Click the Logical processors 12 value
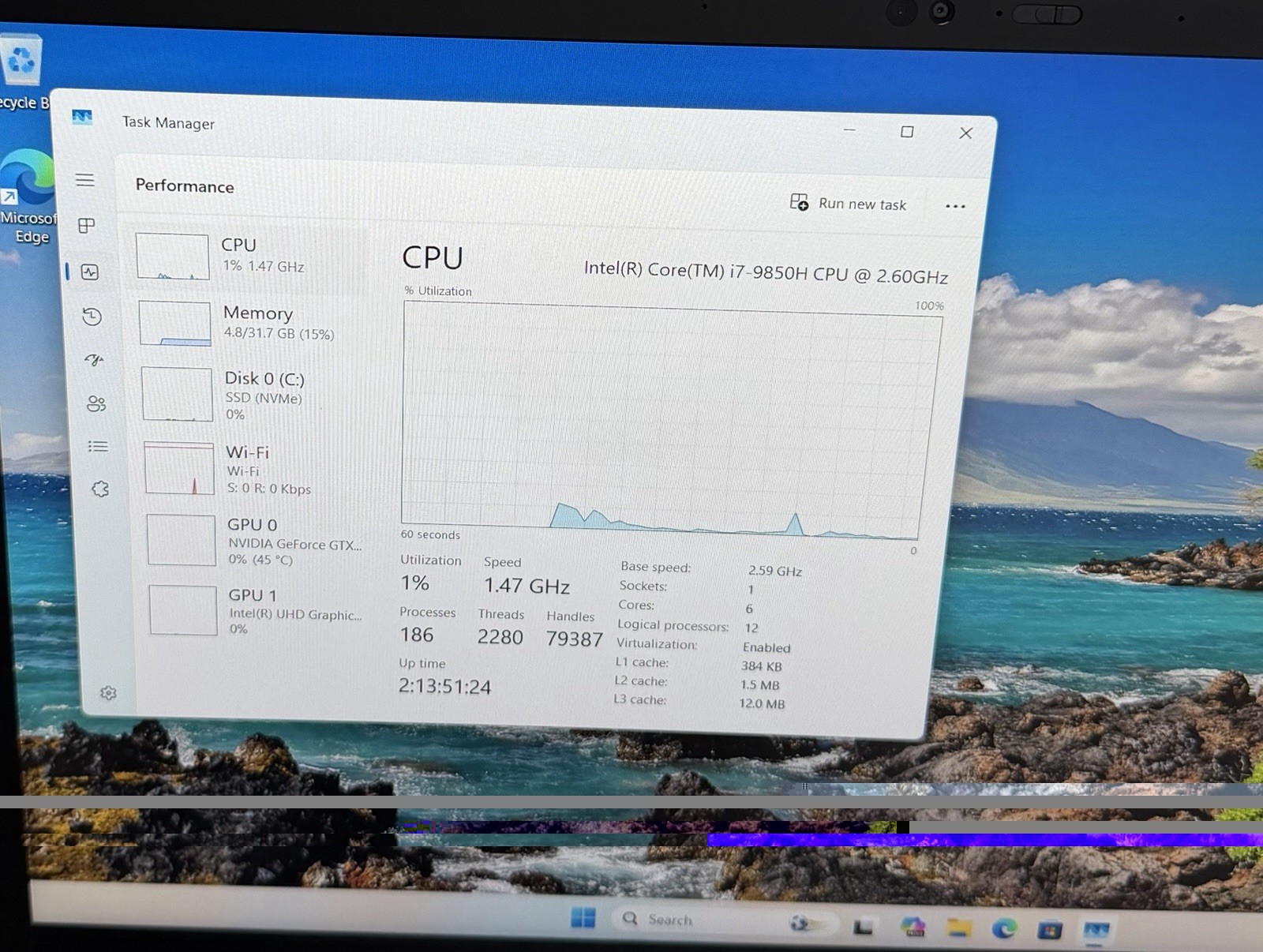The image size is (1263, 952). [x=751, y=628]
